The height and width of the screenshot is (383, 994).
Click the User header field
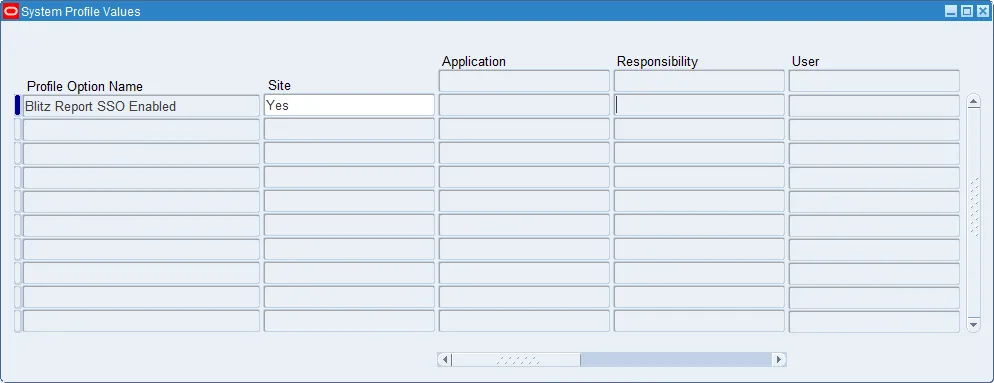point(874,81)
